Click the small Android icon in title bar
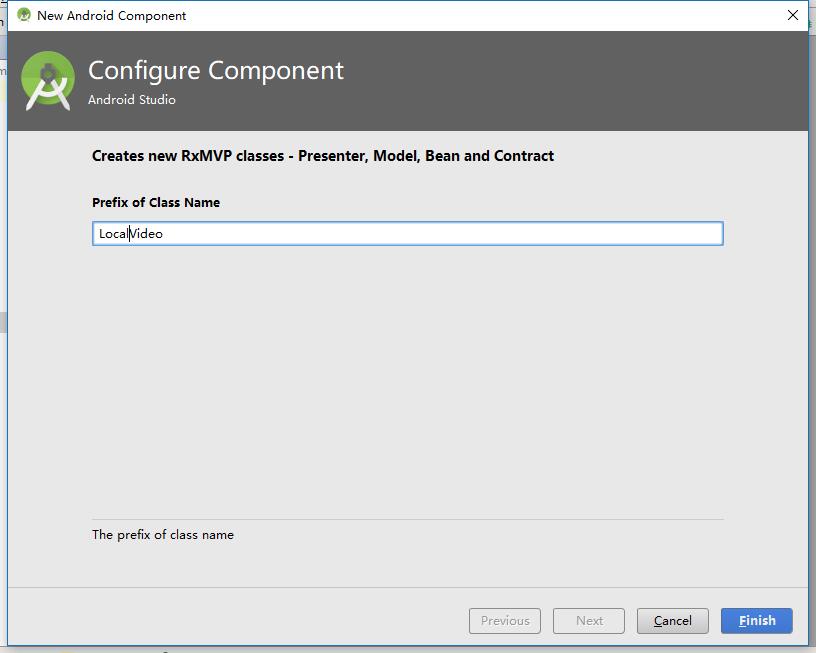 tap(24, 15)
